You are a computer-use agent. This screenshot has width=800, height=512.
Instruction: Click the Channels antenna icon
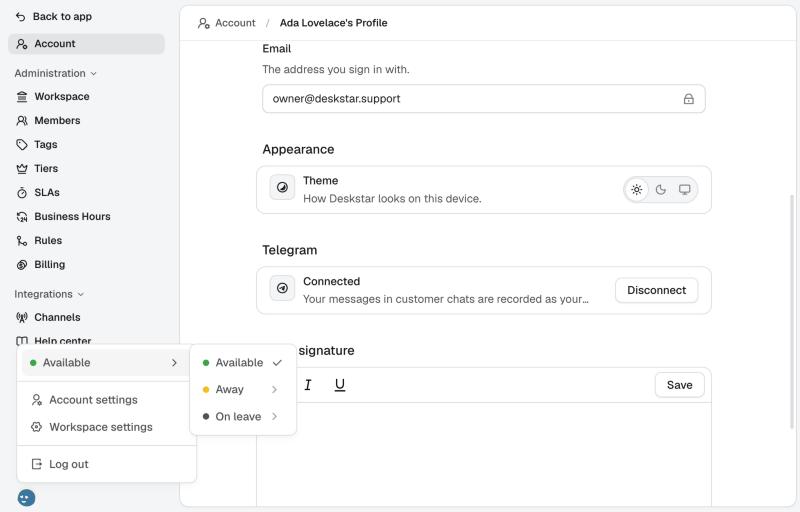point(22,317)
